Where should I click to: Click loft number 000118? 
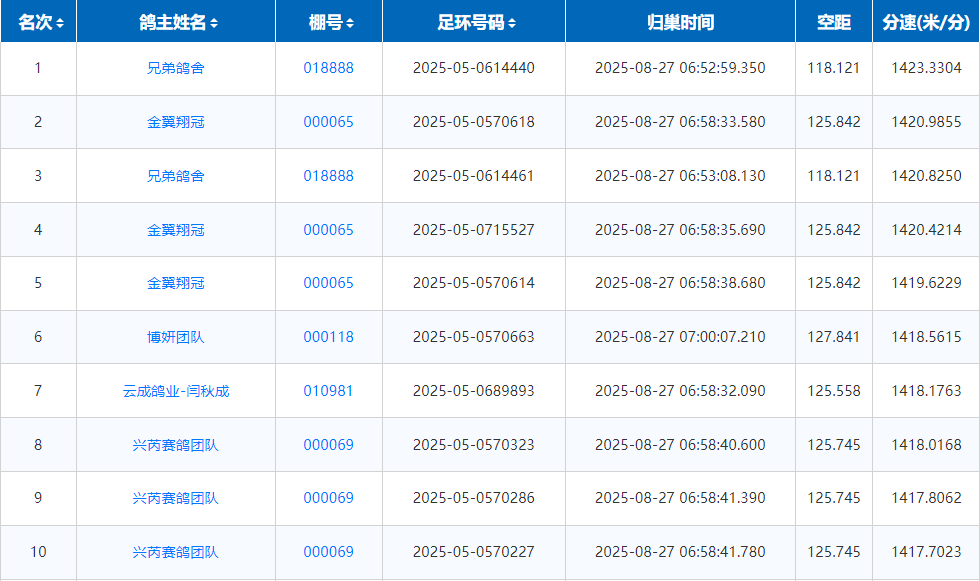pyautogui.click(x=329, y=337)
